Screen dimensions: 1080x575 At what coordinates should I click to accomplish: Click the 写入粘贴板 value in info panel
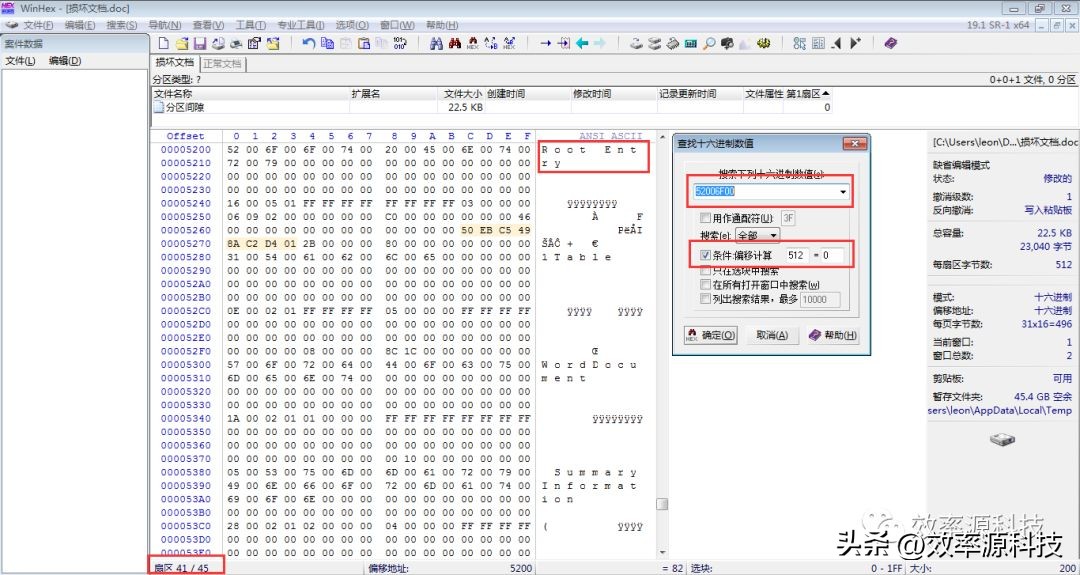(1048, 210)
